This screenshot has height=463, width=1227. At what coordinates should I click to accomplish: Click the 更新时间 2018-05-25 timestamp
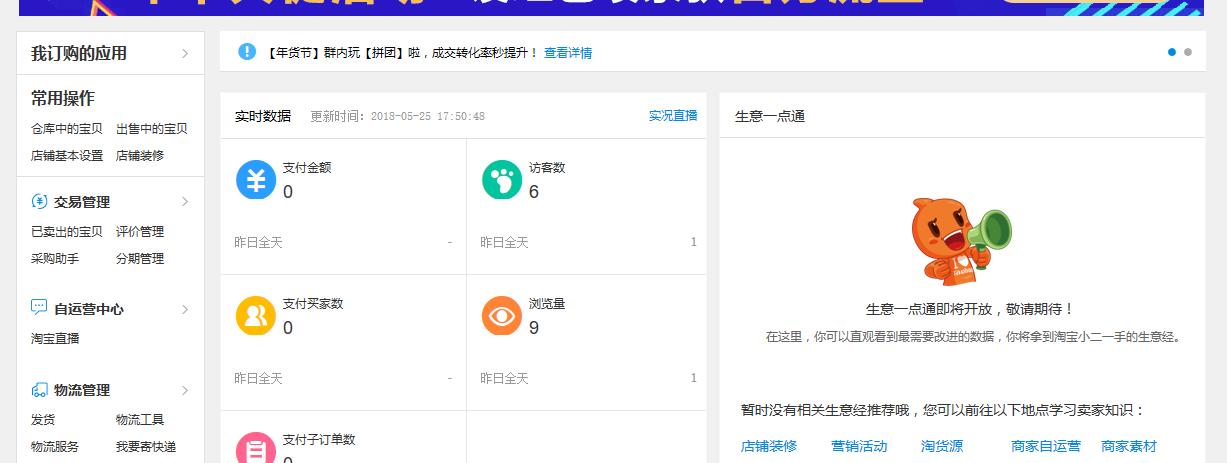pyautogui.click(x=398, y=116)
